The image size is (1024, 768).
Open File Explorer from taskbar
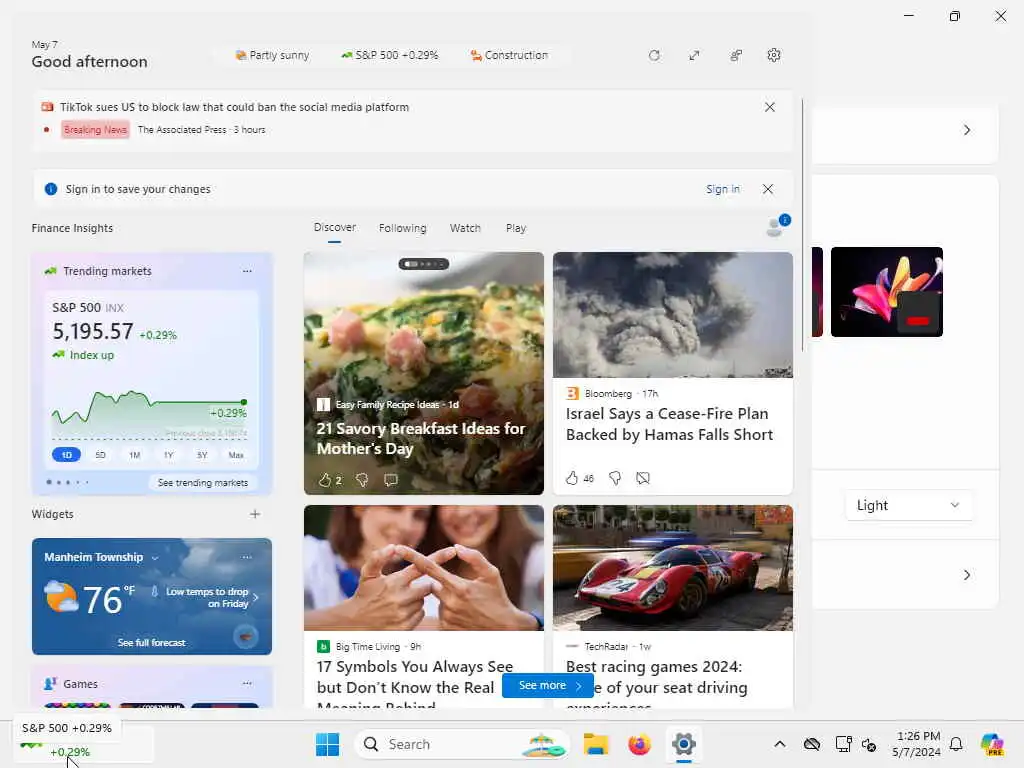click(596, 744)
